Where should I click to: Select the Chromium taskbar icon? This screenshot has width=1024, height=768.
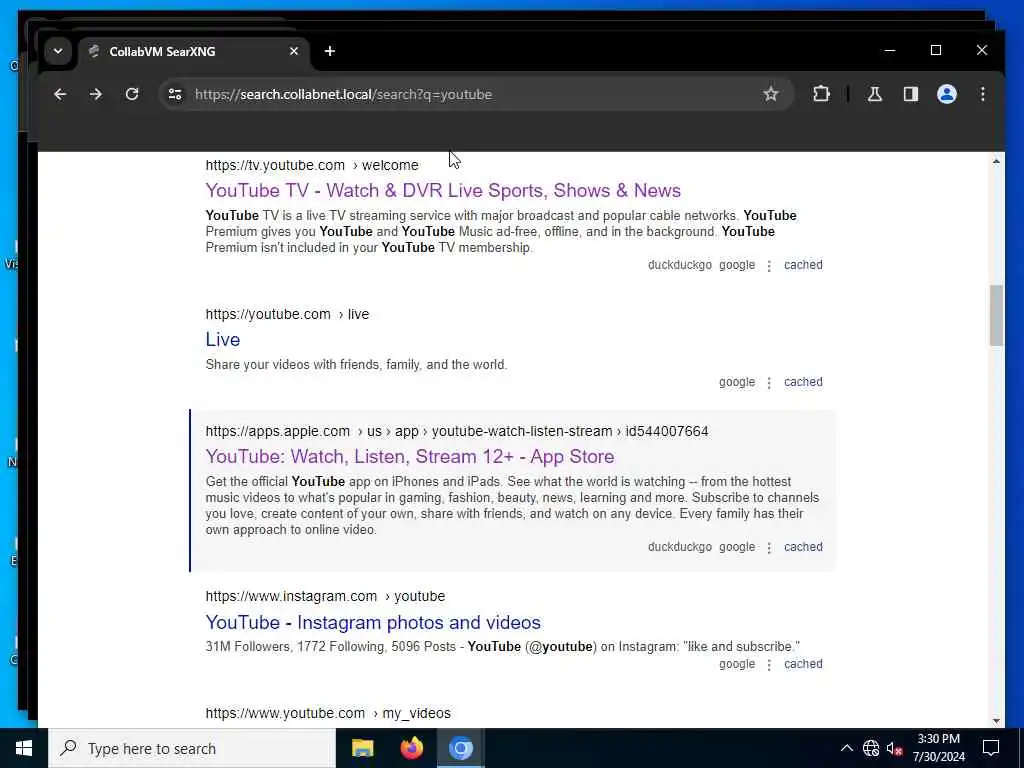click(x=460, y=748)
